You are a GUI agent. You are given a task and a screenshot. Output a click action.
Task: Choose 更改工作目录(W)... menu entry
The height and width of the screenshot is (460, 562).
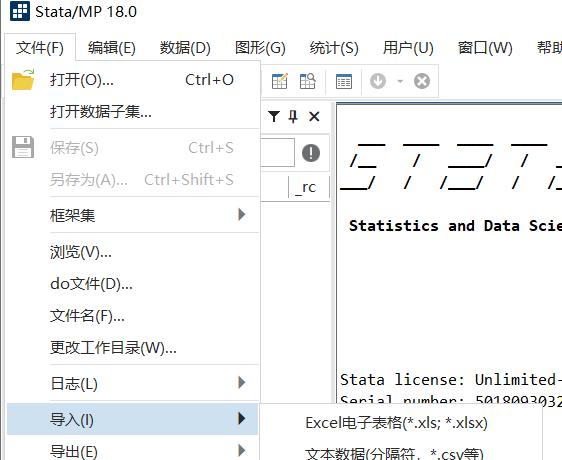(133, 348)
